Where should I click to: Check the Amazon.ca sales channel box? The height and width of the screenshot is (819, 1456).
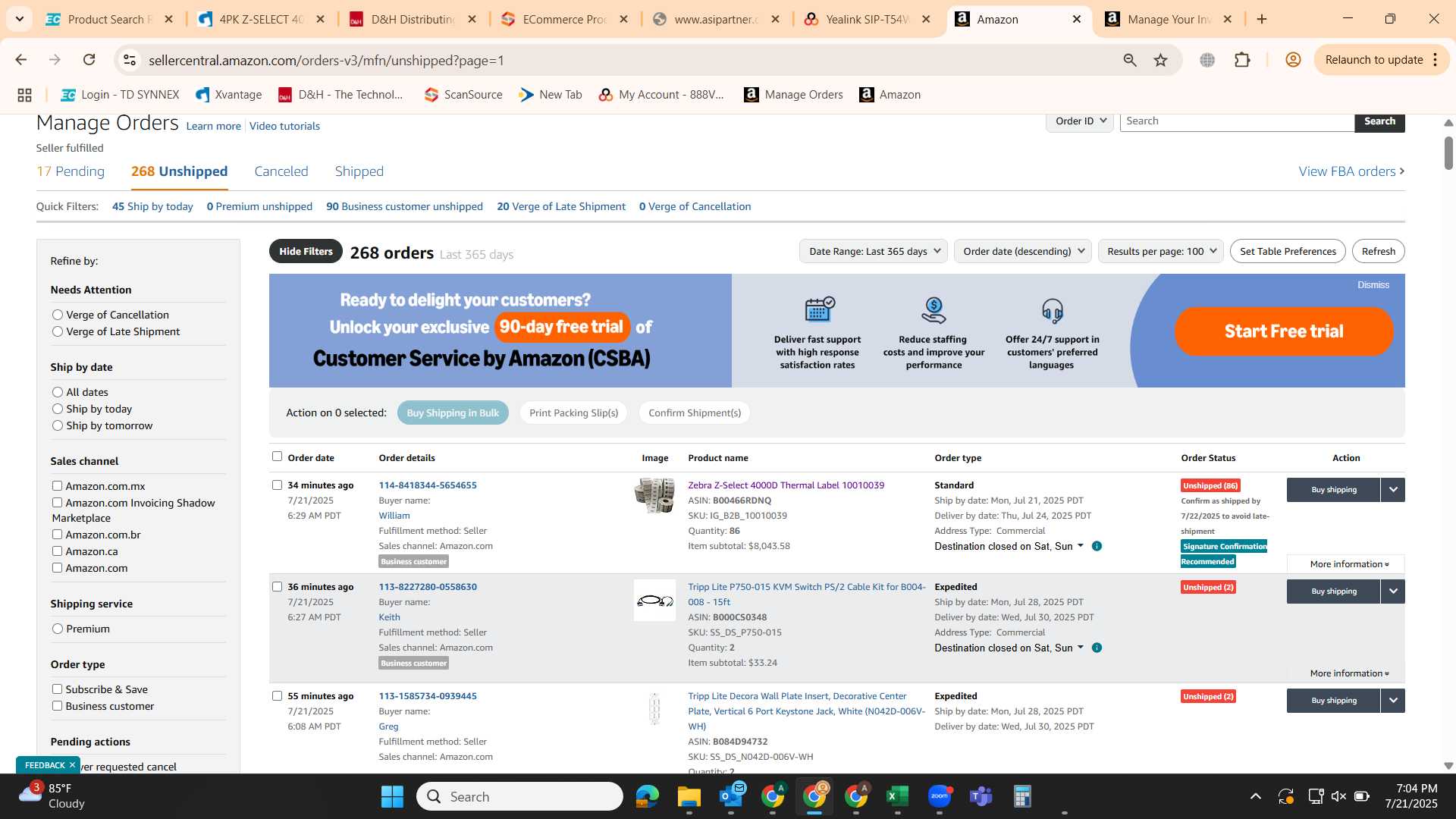(57, 551)
